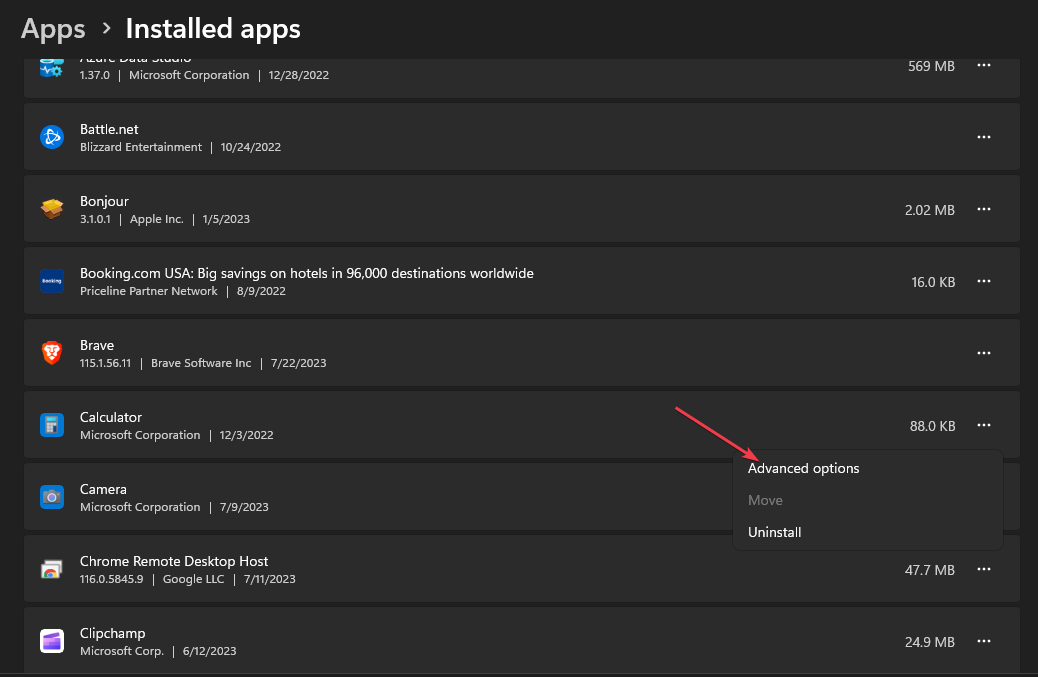This screenshot has height=677, width=1038.
Task: Click the 47.7 MB size value
Action: point(929,570)
